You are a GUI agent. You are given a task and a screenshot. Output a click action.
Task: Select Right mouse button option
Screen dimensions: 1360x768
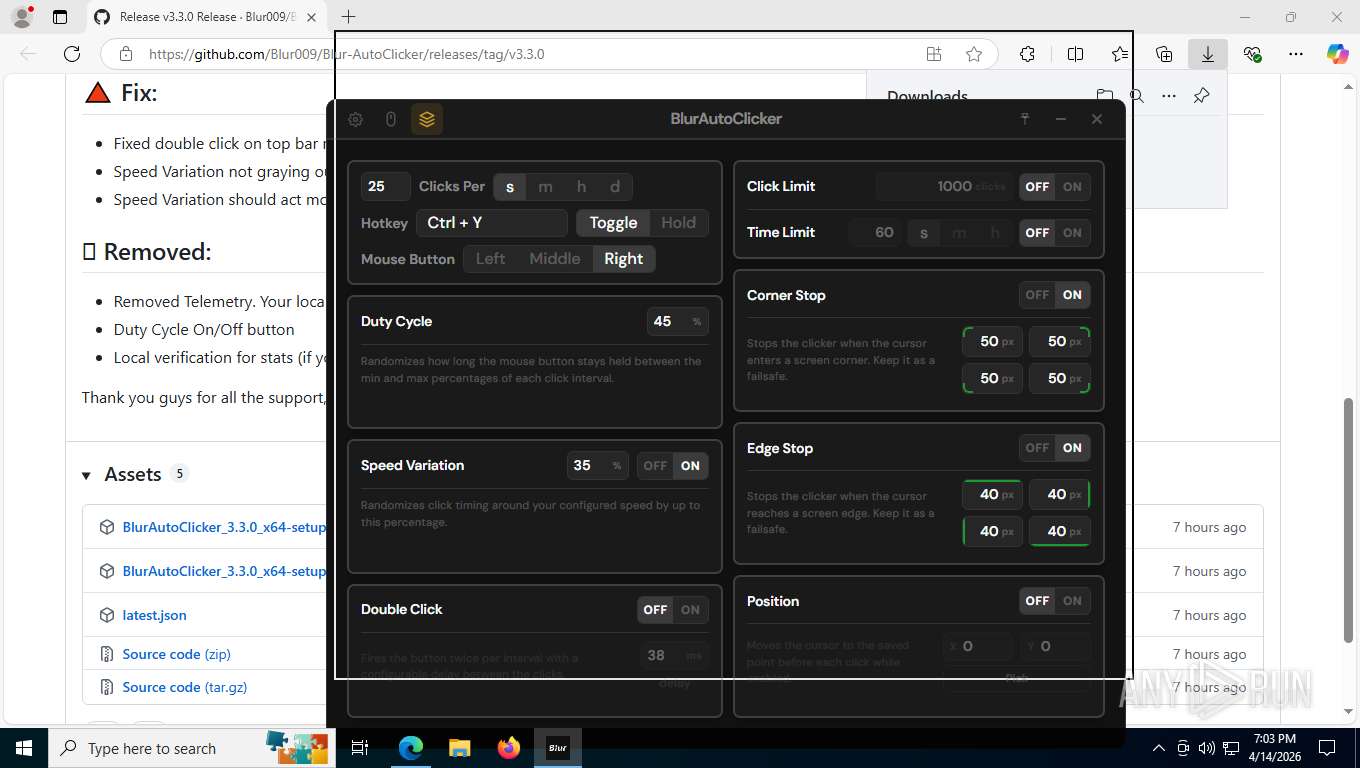(624, 259)
